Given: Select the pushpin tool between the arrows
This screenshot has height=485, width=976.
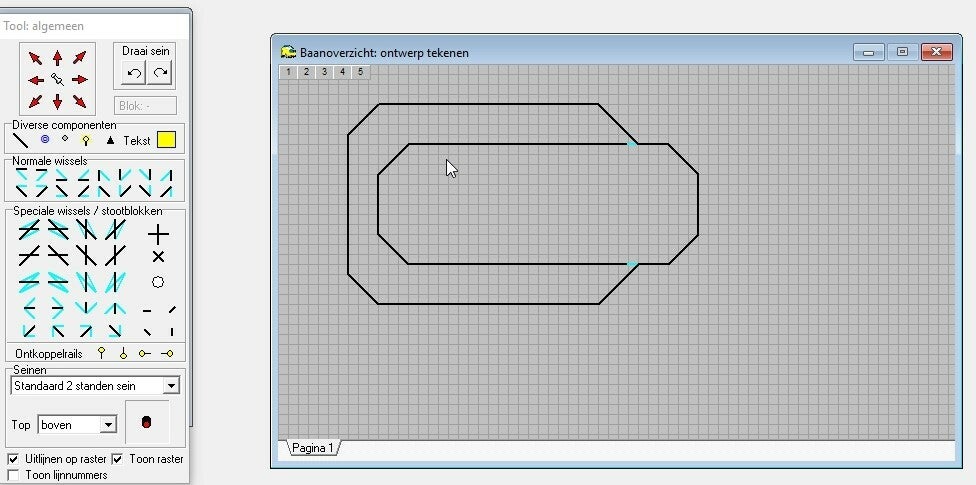Looking at the screenshot, I should pos(57,80).
